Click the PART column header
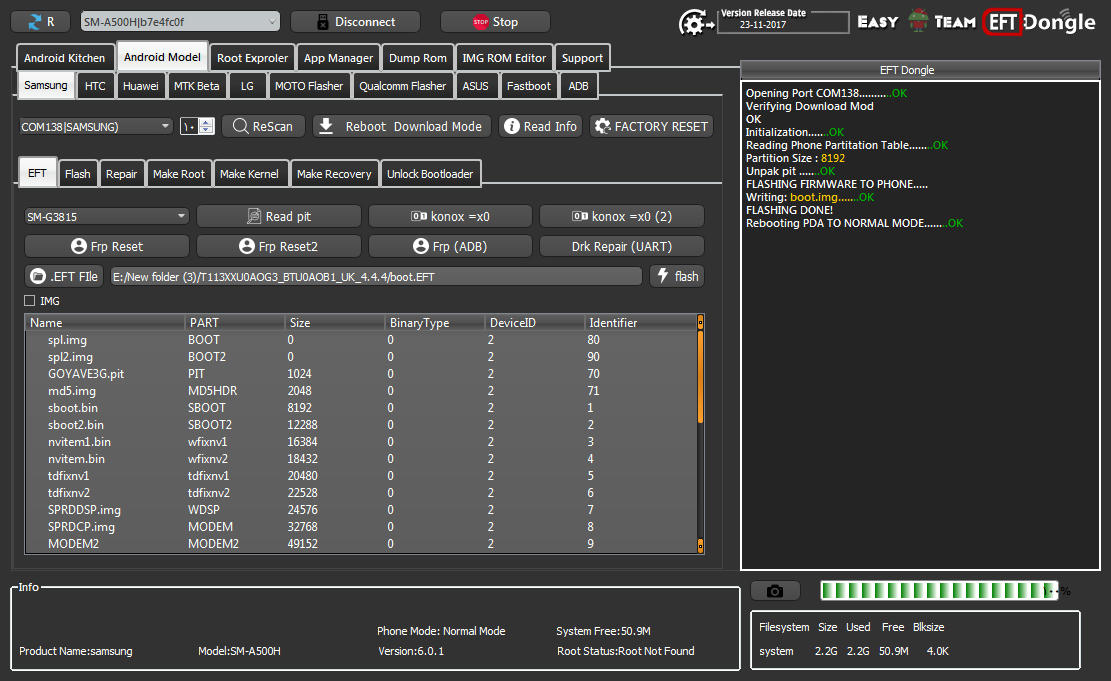The width and height of the screenshot is (1111, 681). click(x=235, y=322)
